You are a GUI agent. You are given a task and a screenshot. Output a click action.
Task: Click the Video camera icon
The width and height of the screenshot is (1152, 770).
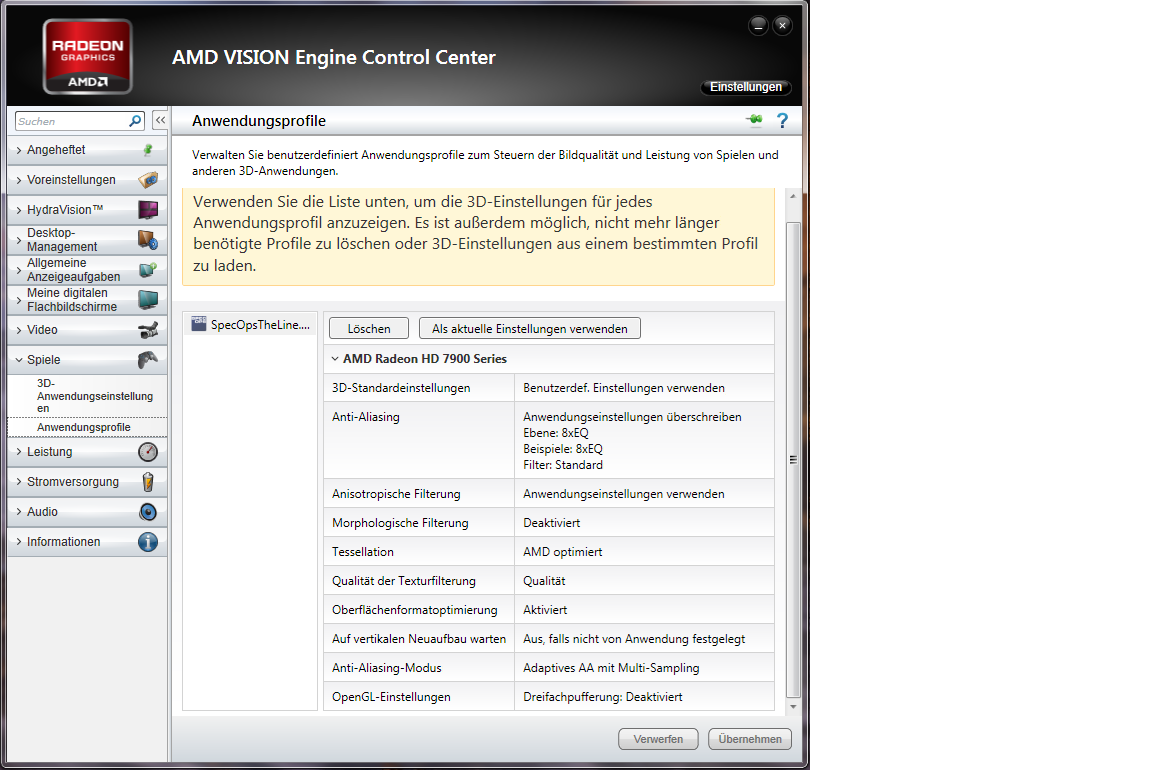point(148,330)
